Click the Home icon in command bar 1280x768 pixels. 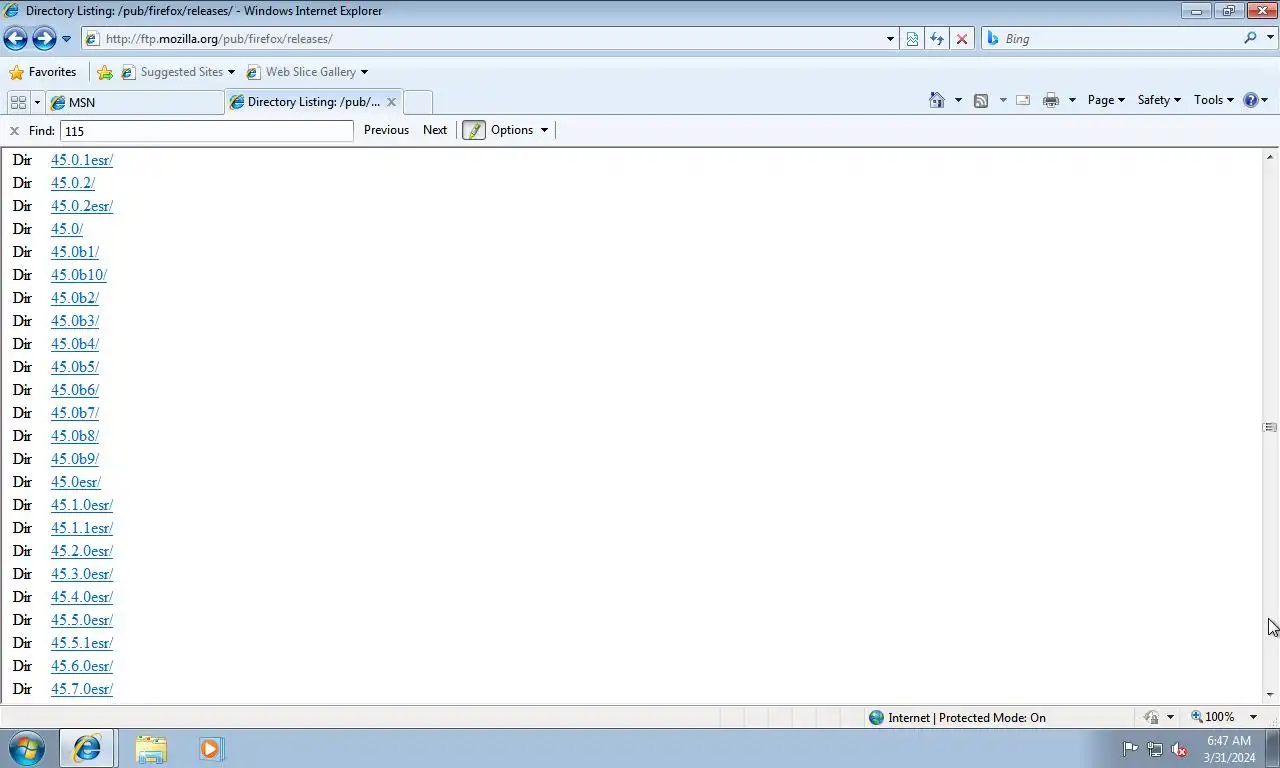[937, 100]
